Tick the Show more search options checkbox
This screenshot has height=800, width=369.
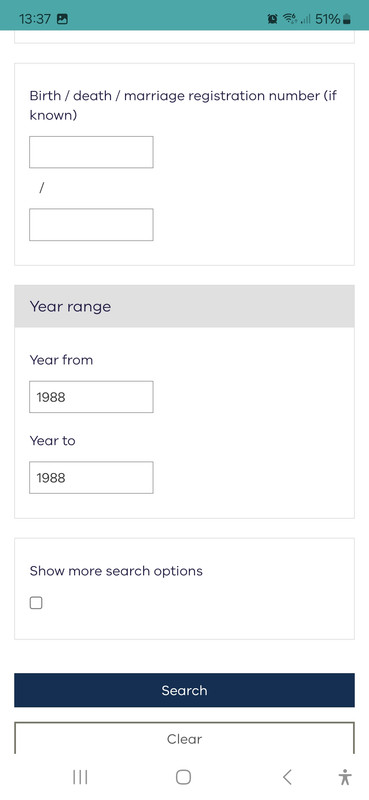point(36,603)
